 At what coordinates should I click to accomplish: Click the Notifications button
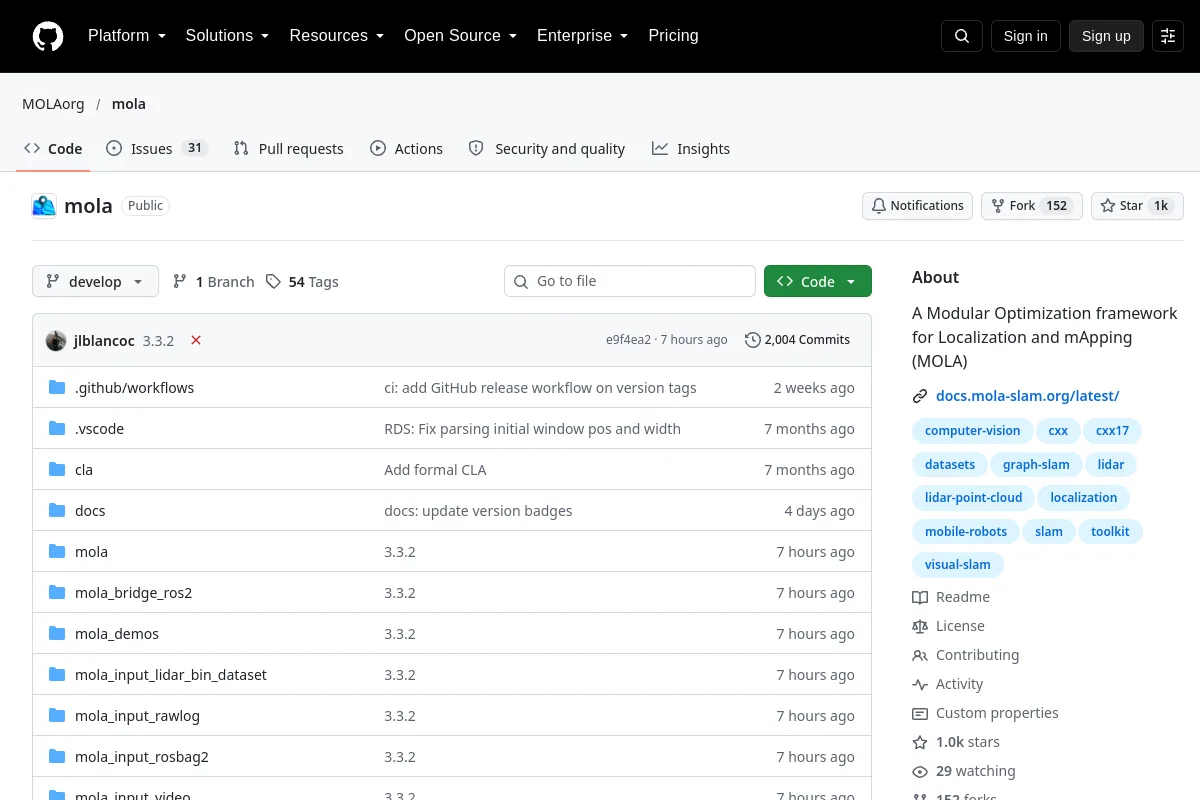pyautogui.click(x=917, y=206)
